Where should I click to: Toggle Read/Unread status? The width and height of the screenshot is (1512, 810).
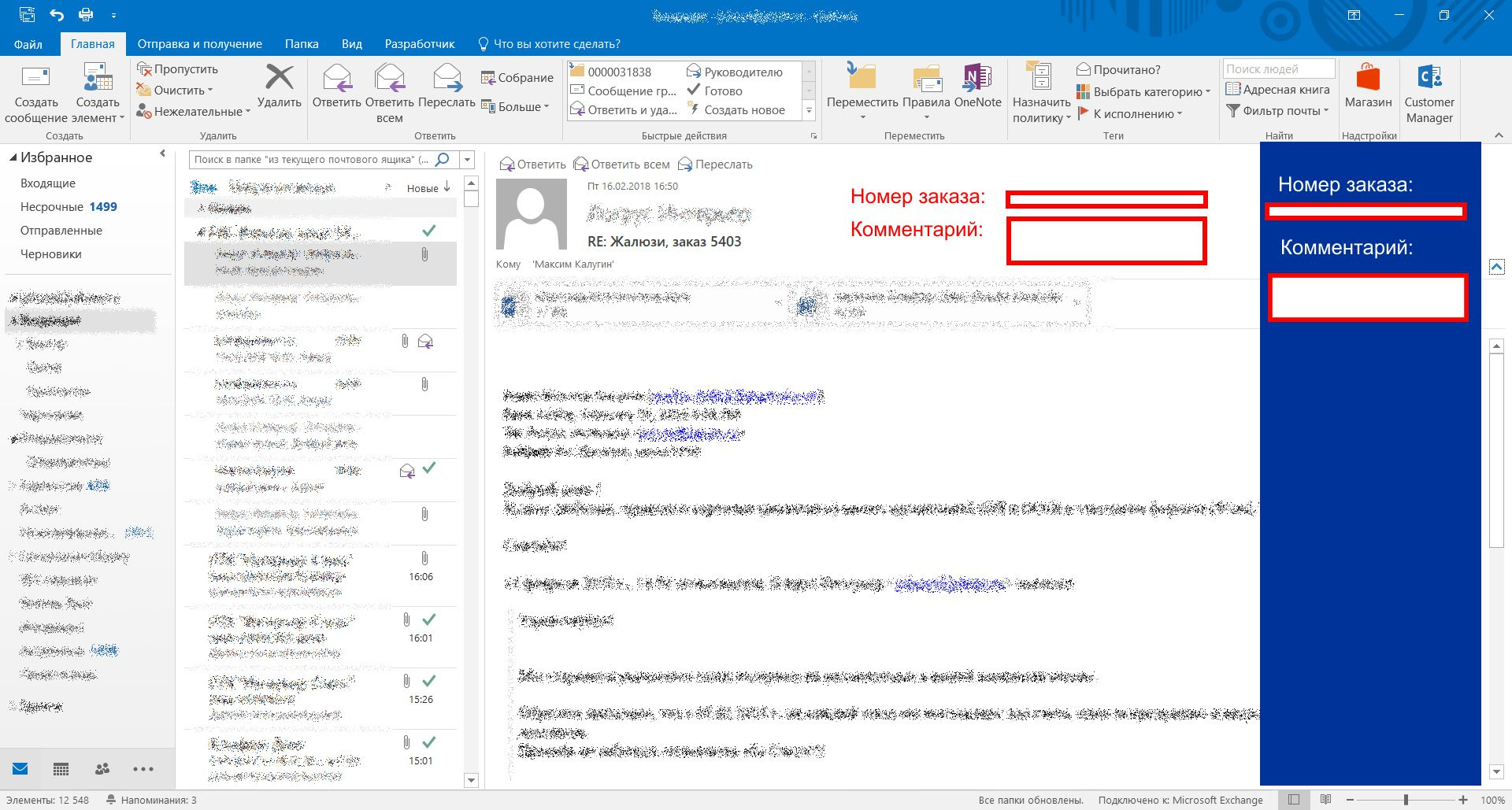pos(1118,69)
